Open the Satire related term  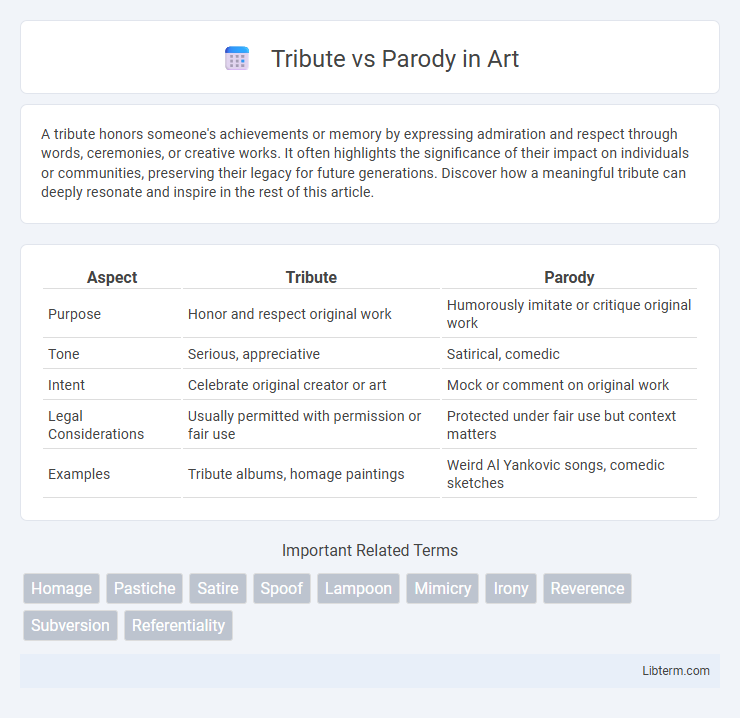pyautogui.click(x=218, y=588)
